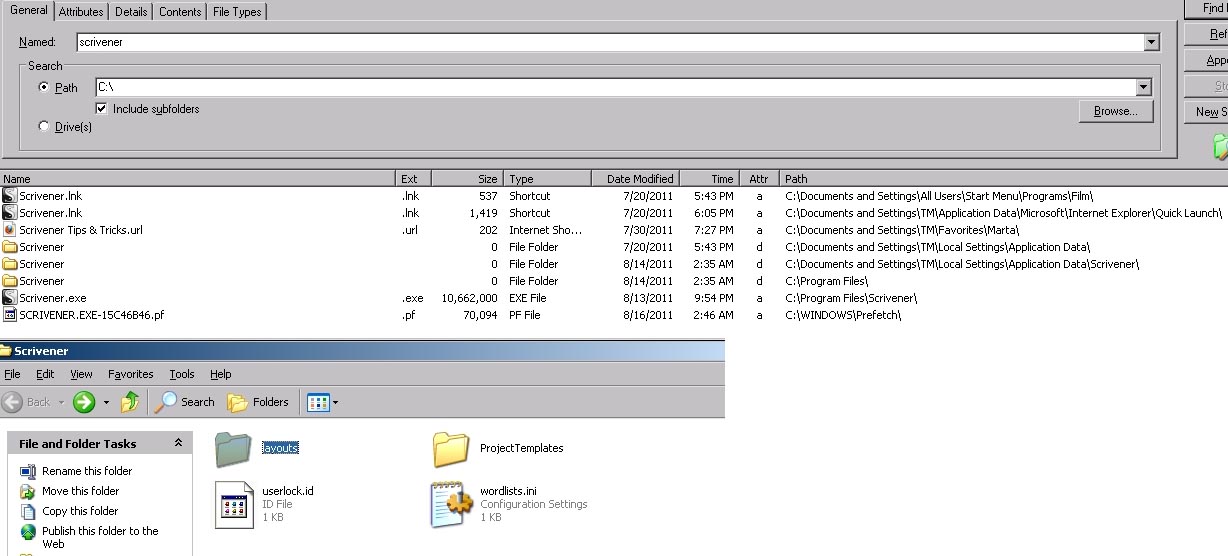Viewport: 1228px width, 556px height.
Task: Click the green folder icon at right edge
Action: click(1220, 147)
